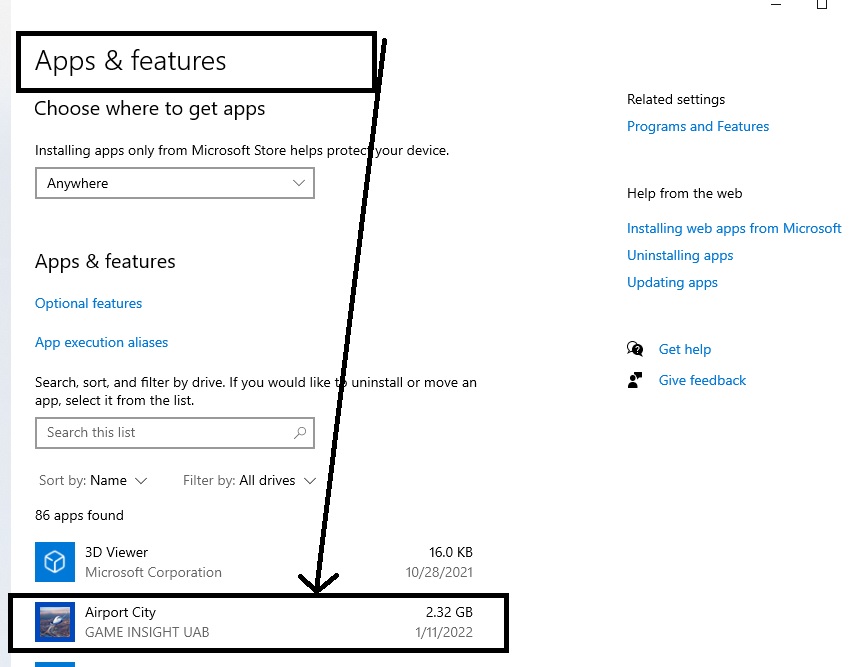855x667 pixels.
Task: Expand the Filter by All drives dropdown
Action: coord(250,481)
